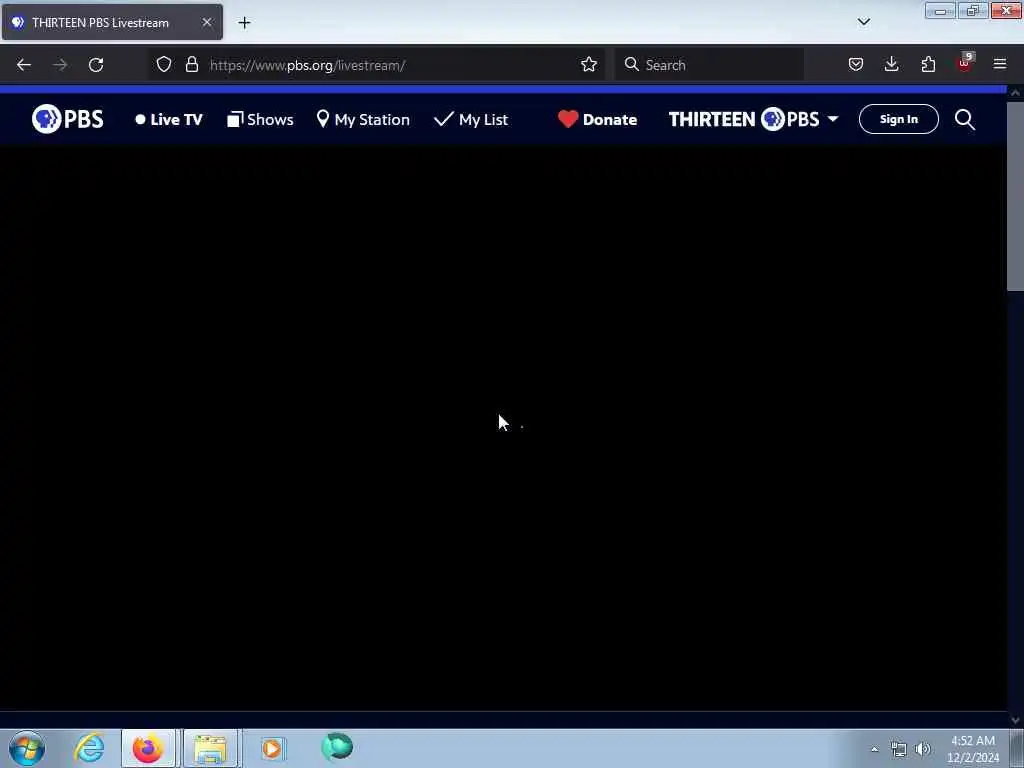The height and width of the screenshot is (768, 1024).
Task: Go back with the browser back arrow
Action: point(24,65)
